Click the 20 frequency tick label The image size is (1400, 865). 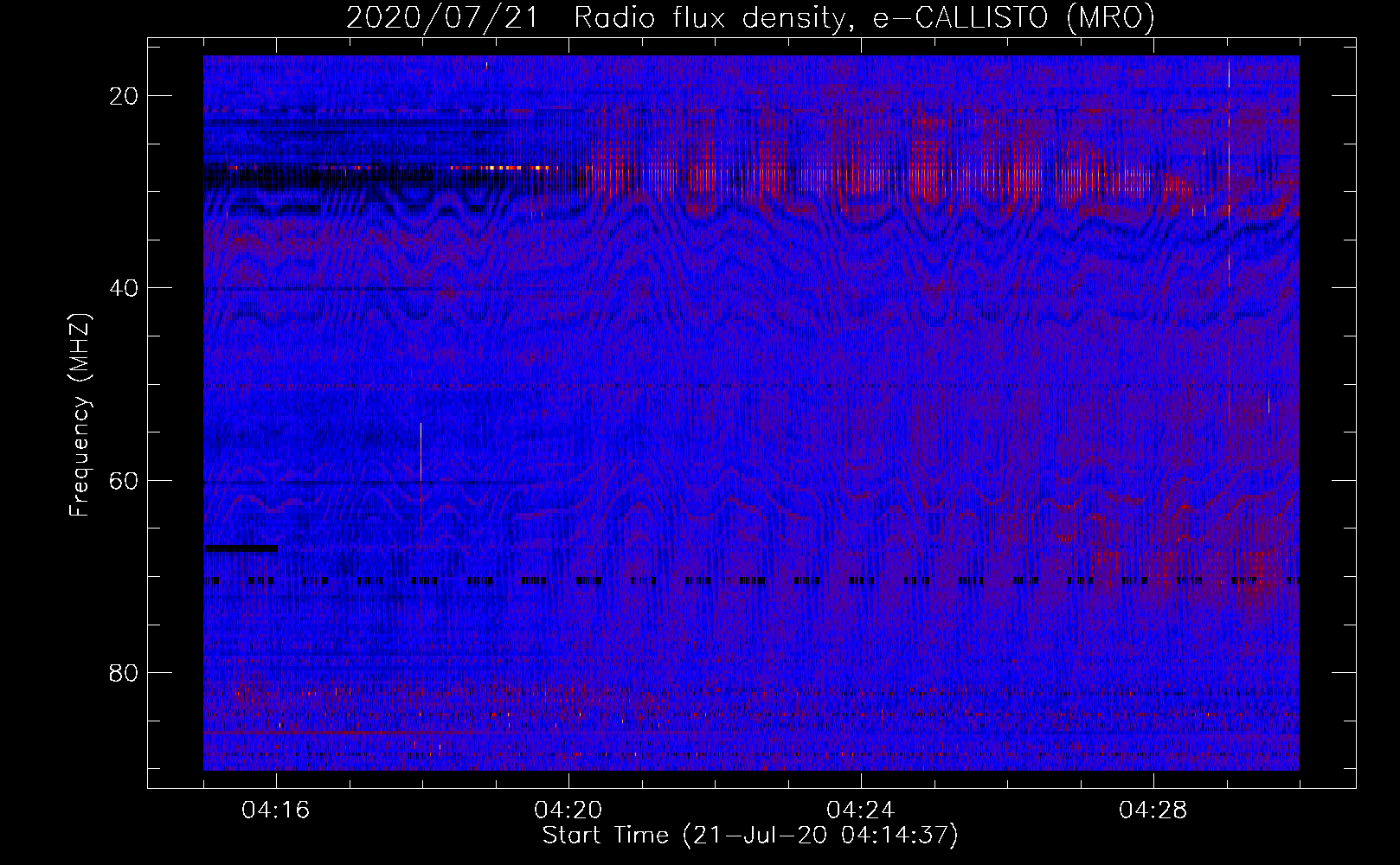pos(124,96)
